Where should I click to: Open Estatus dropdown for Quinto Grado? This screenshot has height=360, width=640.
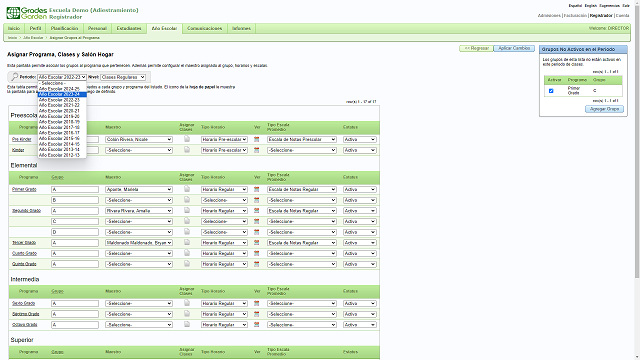click(359, 264)
